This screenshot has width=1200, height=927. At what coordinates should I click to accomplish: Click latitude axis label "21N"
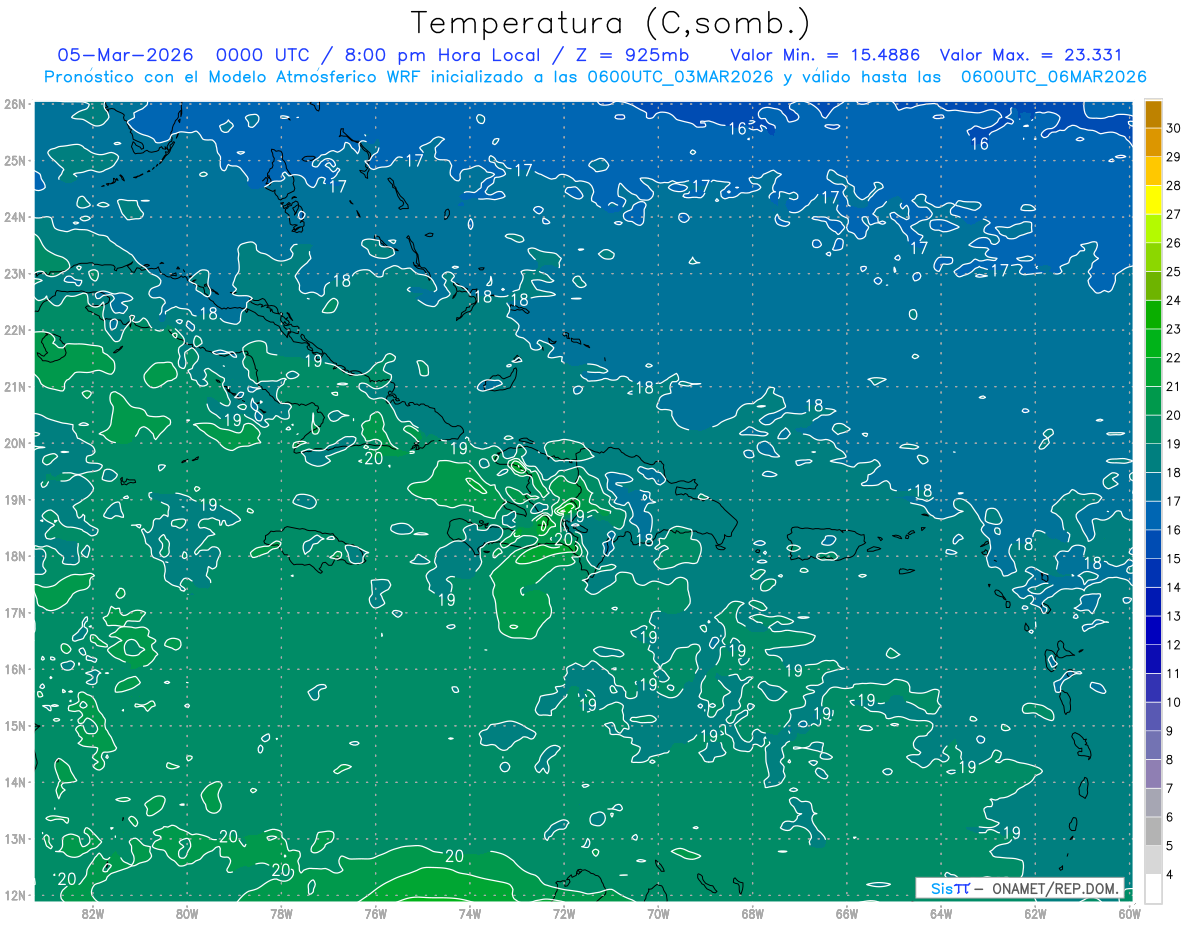coord(15,386)
